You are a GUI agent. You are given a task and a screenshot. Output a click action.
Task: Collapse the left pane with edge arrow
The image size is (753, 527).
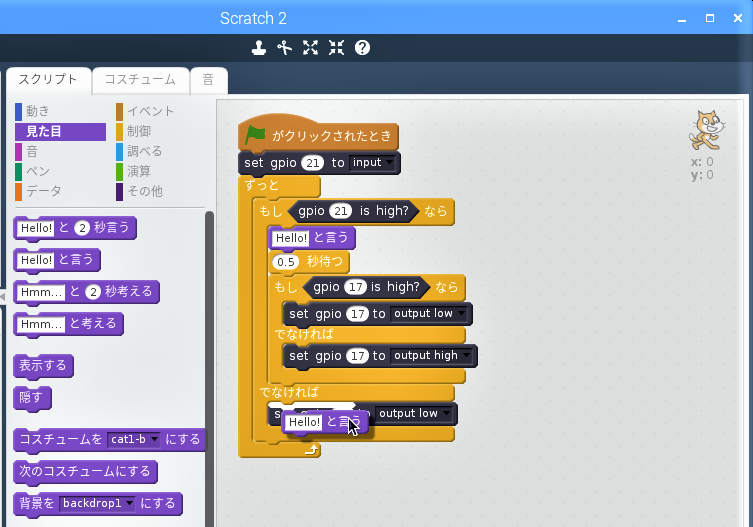(2, 296)
